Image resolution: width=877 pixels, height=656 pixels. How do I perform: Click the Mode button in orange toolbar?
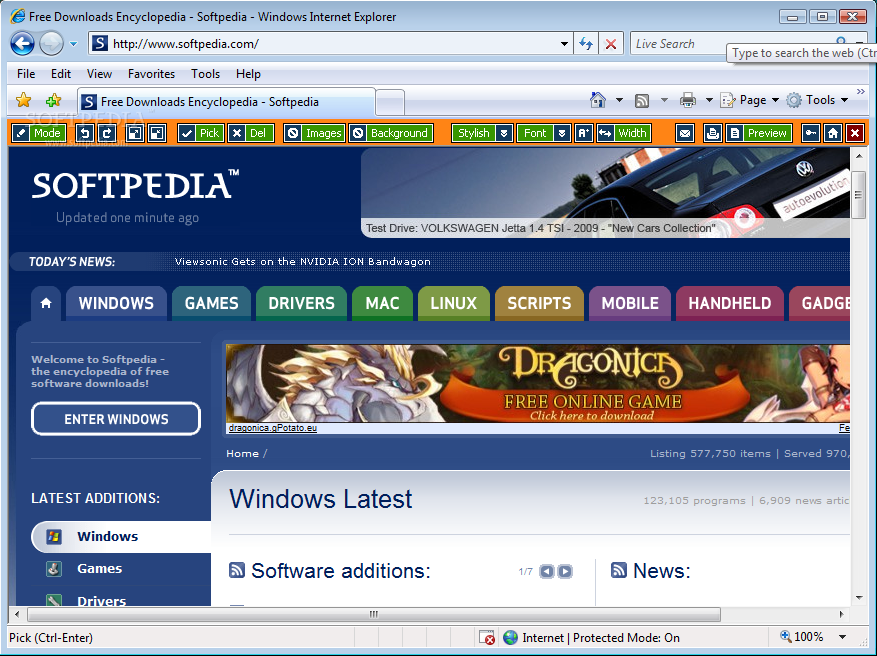point(39,133)
